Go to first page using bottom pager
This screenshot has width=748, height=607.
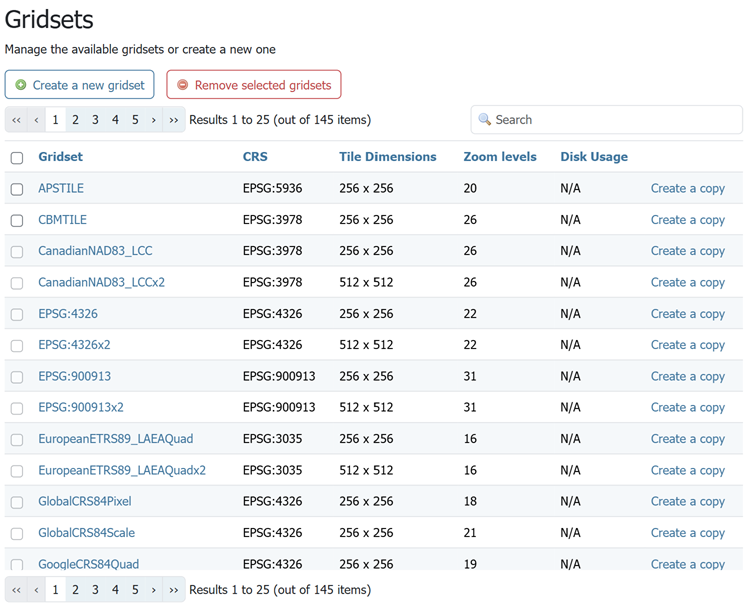point(16,590)
